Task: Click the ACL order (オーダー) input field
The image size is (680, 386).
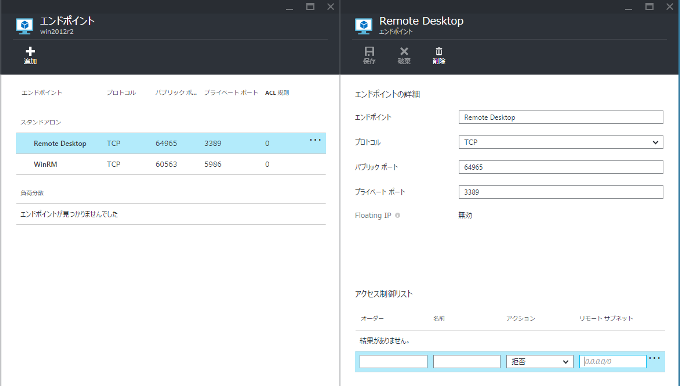Action: click(393, 362)
